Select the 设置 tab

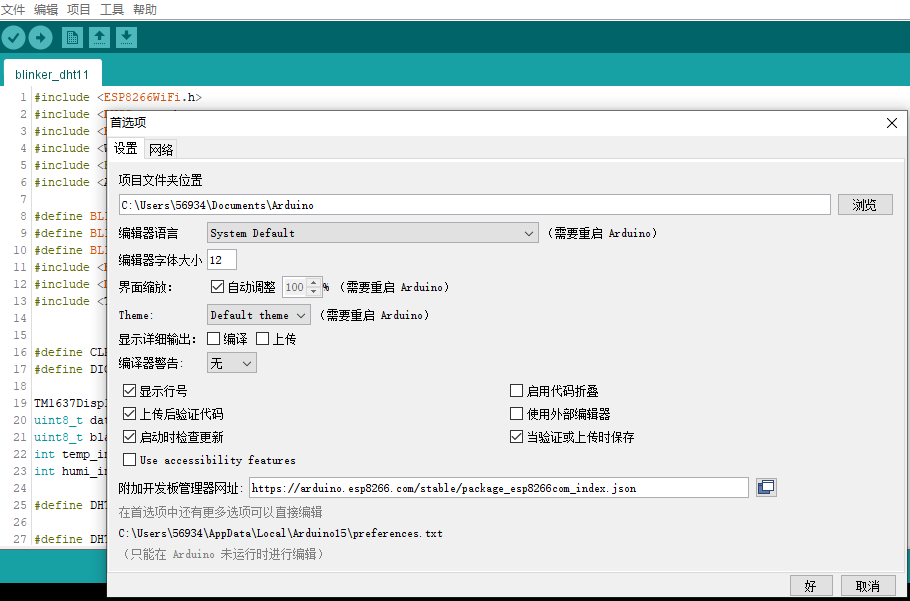(126, 149)
